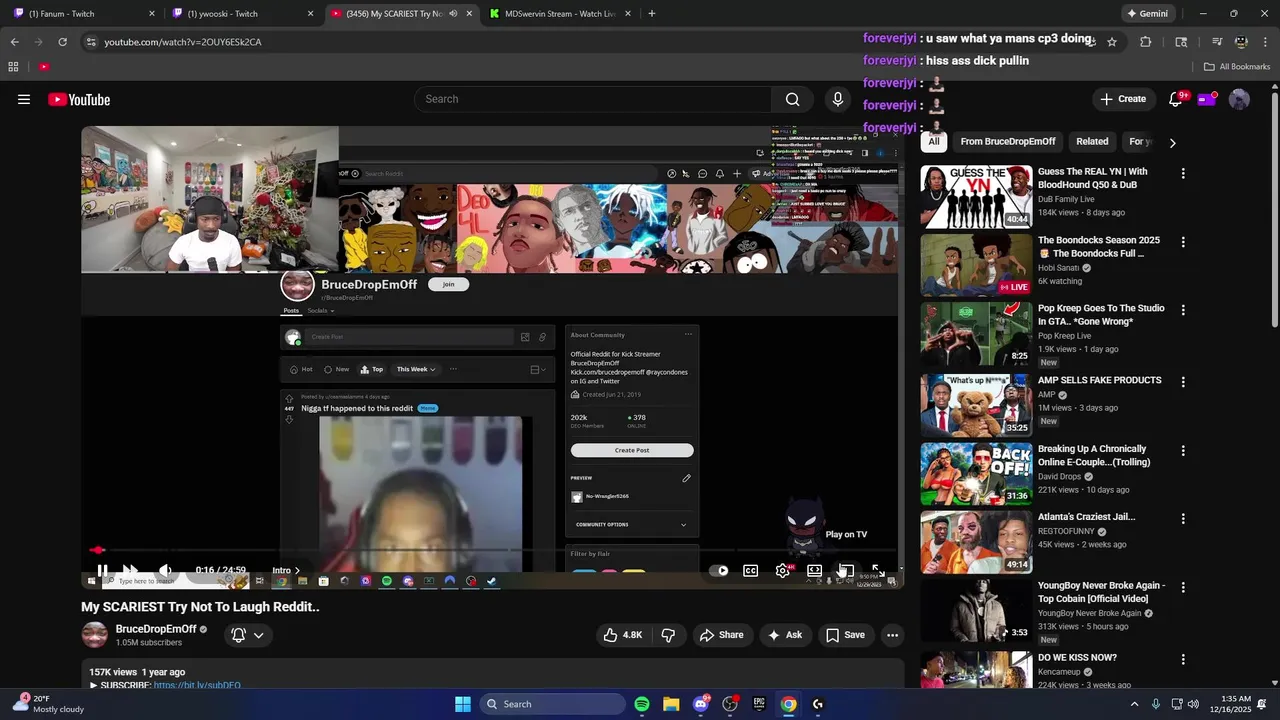The width and height of the screenshot is (1280, 720).
Task: Open the Windows Start menu
Action: pos(463,704)
